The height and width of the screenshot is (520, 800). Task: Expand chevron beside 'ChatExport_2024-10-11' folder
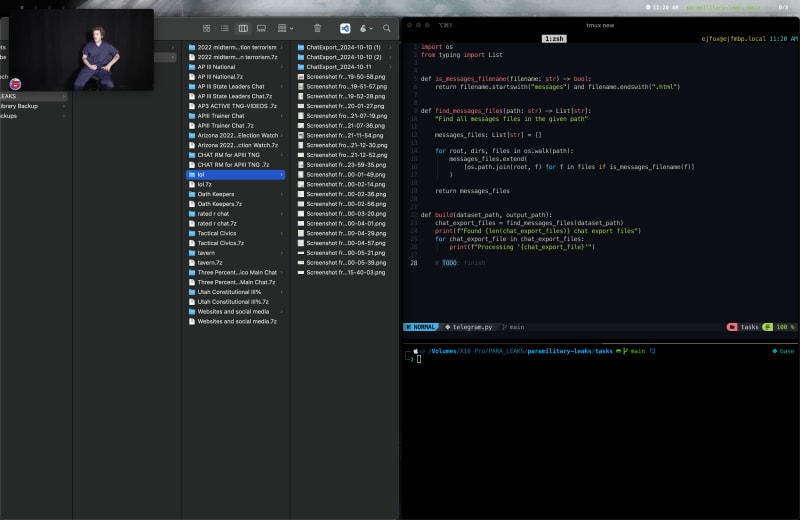391,67
